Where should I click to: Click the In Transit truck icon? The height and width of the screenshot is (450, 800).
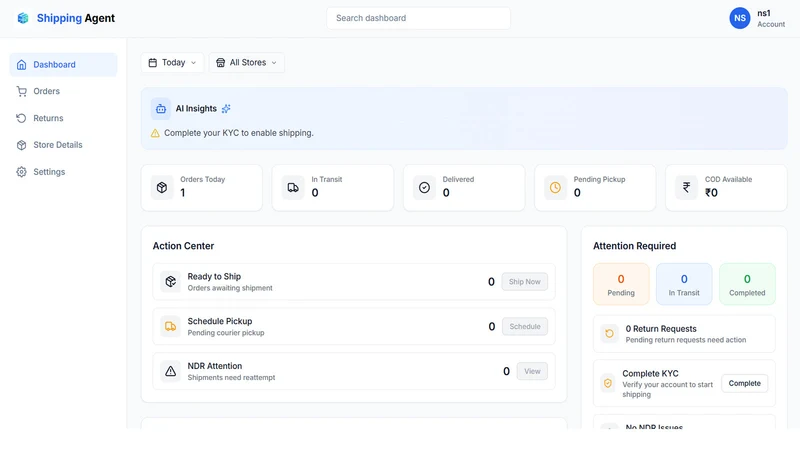(293, 188)
